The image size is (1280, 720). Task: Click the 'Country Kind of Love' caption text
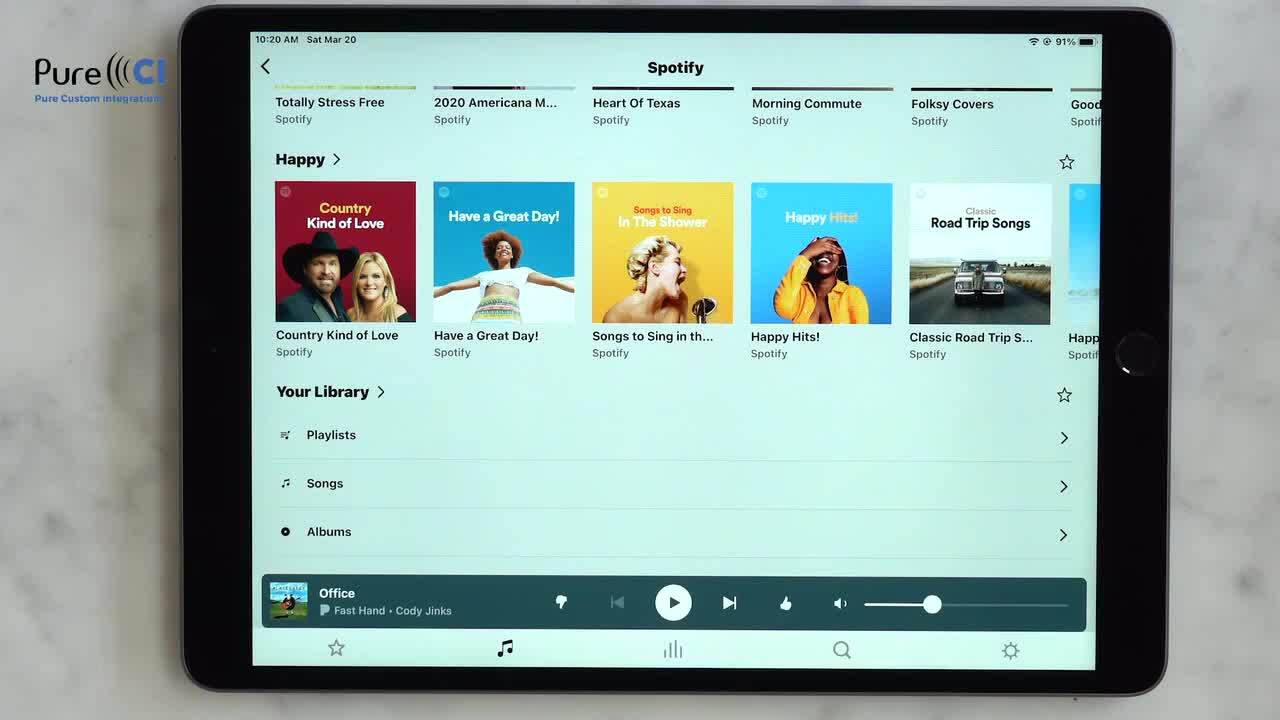pos(337,335)
